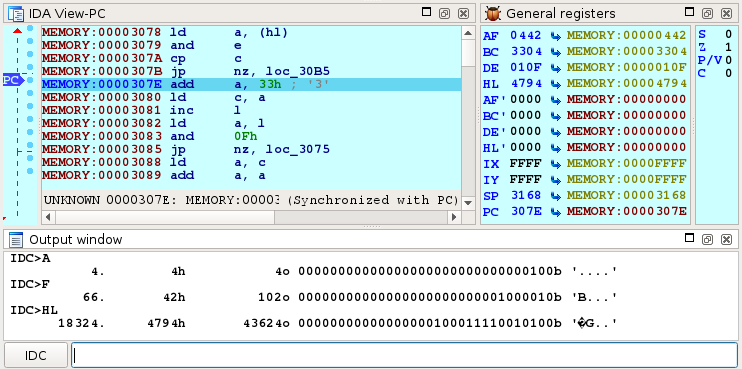Select the highlighted line add a, 33h
Screen dimensions: 742x369
(x=251, y=85)
